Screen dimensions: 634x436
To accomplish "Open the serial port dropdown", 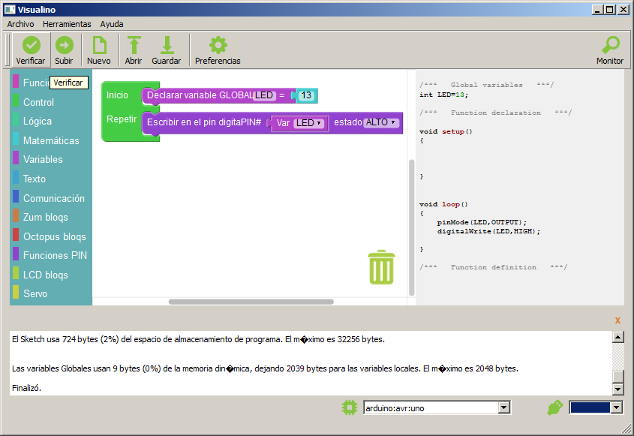I will (x=616, y=408).
